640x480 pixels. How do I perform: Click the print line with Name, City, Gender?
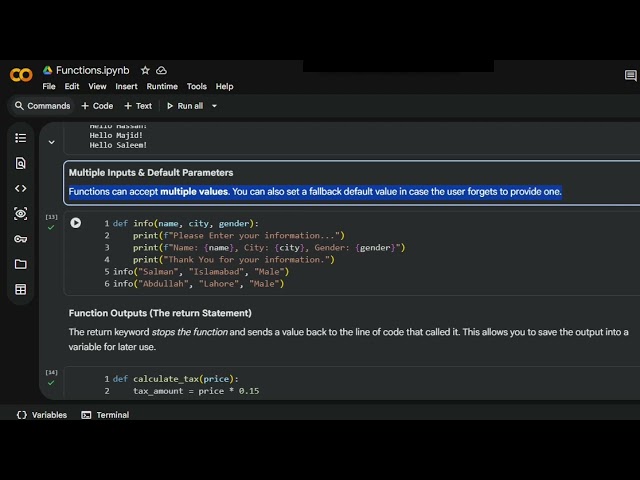coord(269,248)
